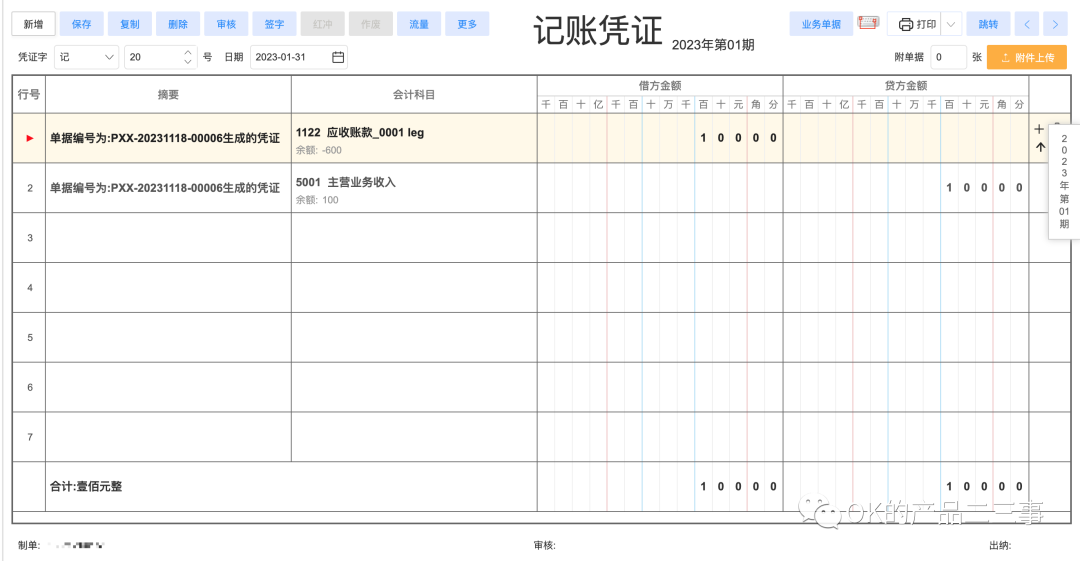Click row number 3 cell
This screenshot has width=1080, height=561.
[30, 238]
